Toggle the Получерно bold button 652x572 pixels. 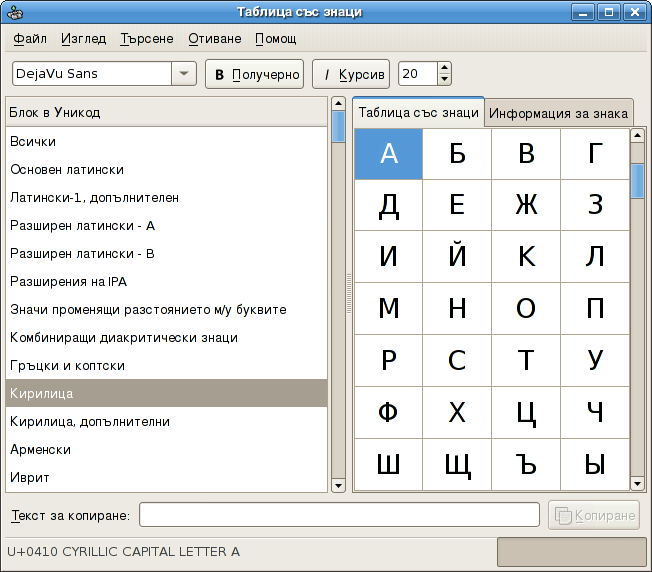click(x=254, y=74)
